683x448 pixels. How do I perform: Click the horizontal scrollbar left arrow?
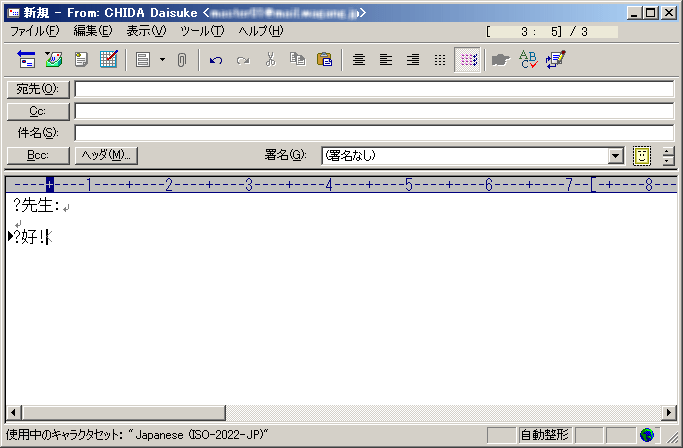(x=14, y=412)
